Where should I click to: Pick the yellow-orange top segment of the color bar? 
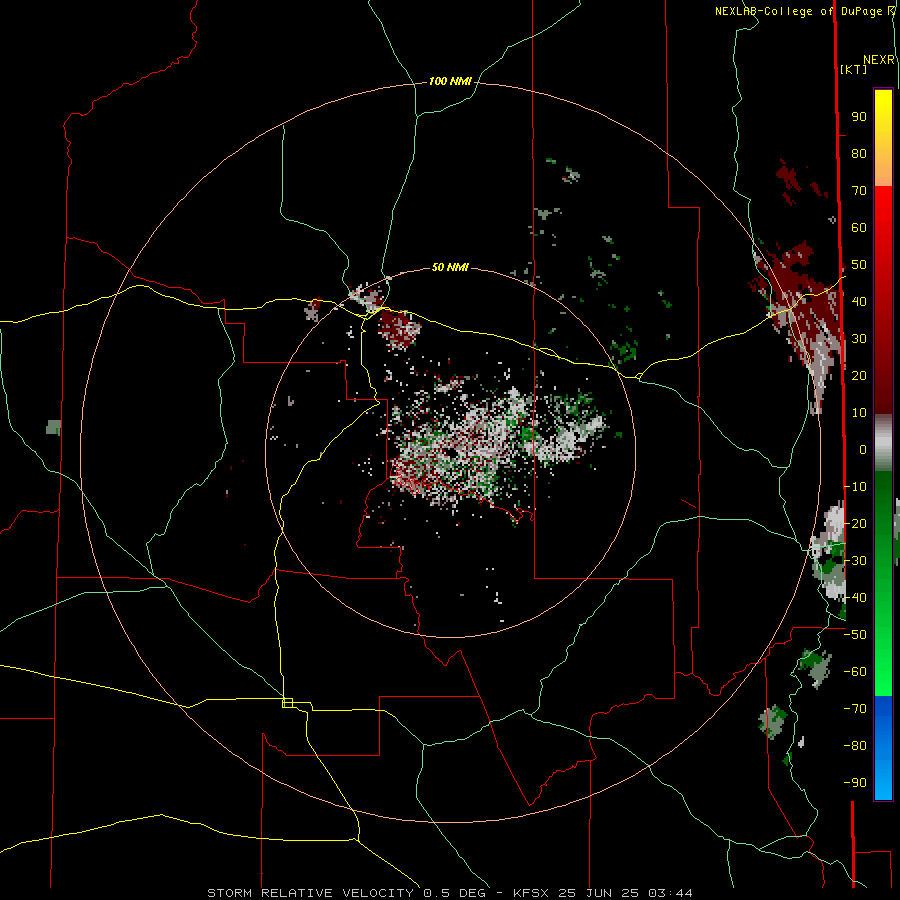(883, 138)
